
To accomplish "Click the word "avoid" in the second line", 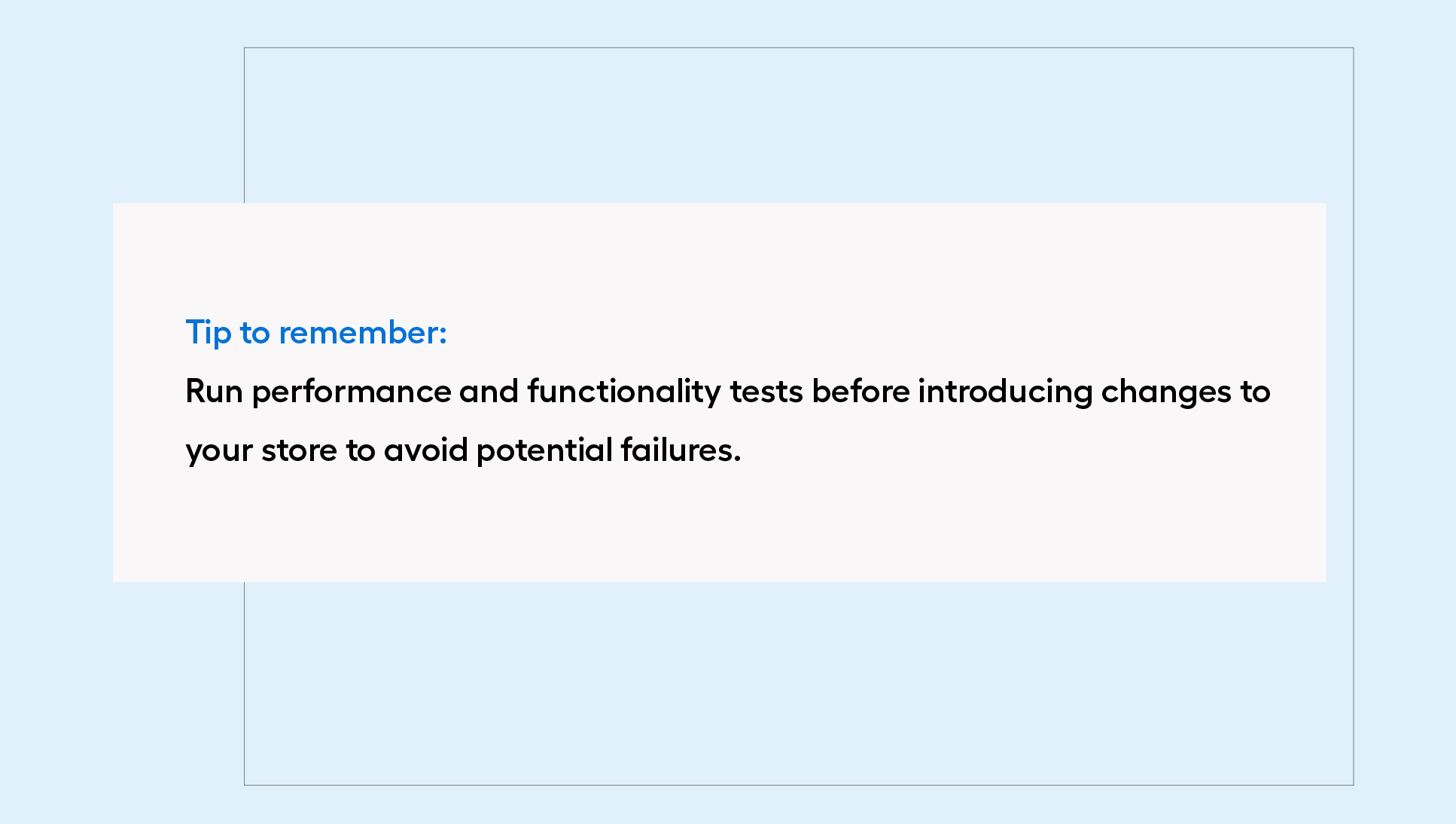I will [x=426, y=450].
